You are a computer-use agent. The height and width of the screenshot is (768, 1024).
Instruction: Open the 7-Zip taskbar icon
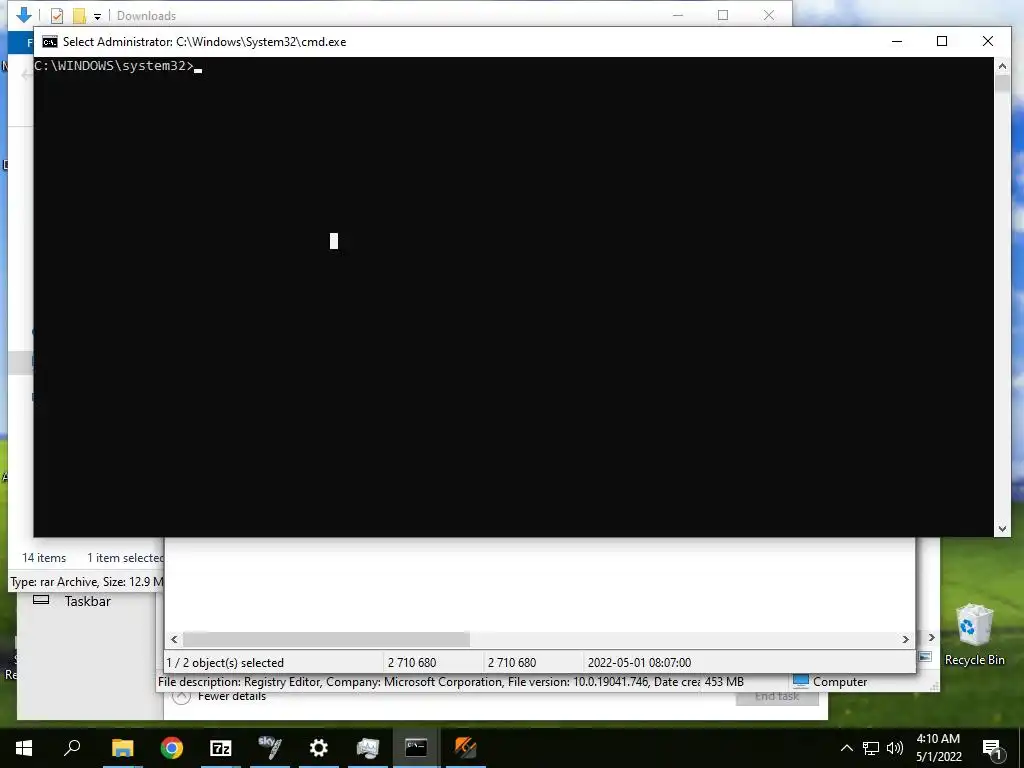pos(221,748)
